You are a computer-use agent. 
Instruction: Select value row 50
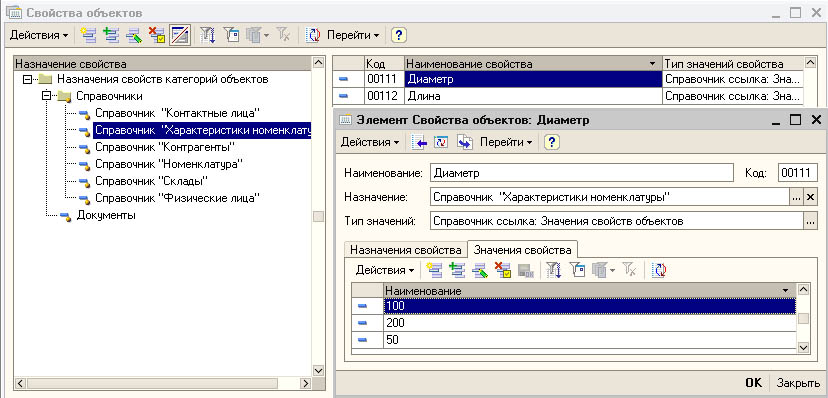coord(573,340)
